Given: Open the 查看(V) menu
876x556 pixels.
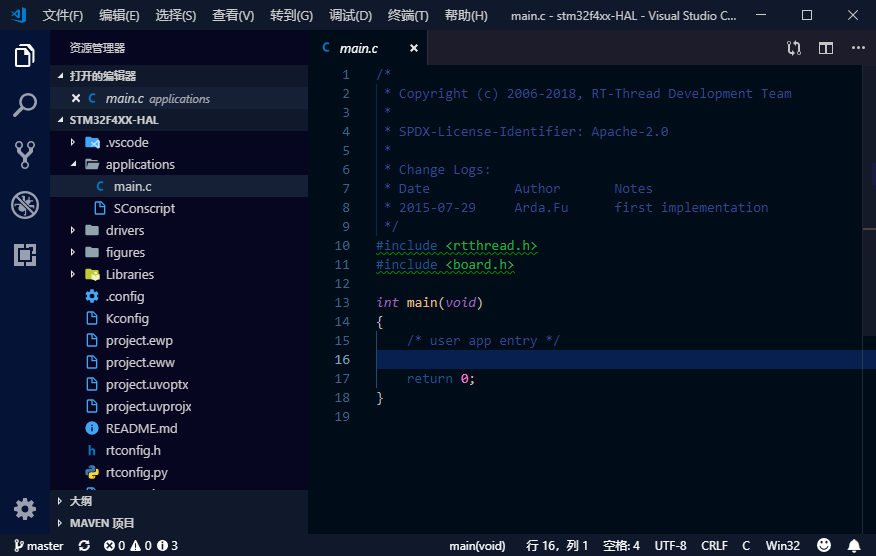Looking at the screenshot, I should point(233,16).
